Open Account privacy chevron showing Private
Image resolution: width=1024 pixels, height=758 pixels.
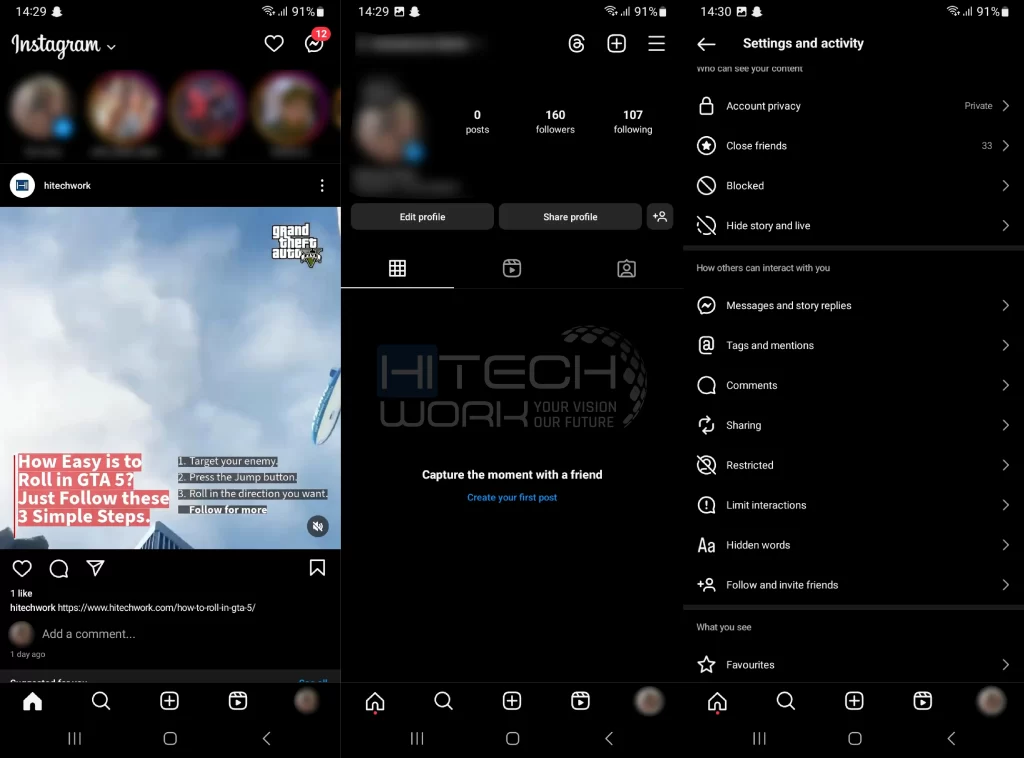click(x=1006, y=106)
